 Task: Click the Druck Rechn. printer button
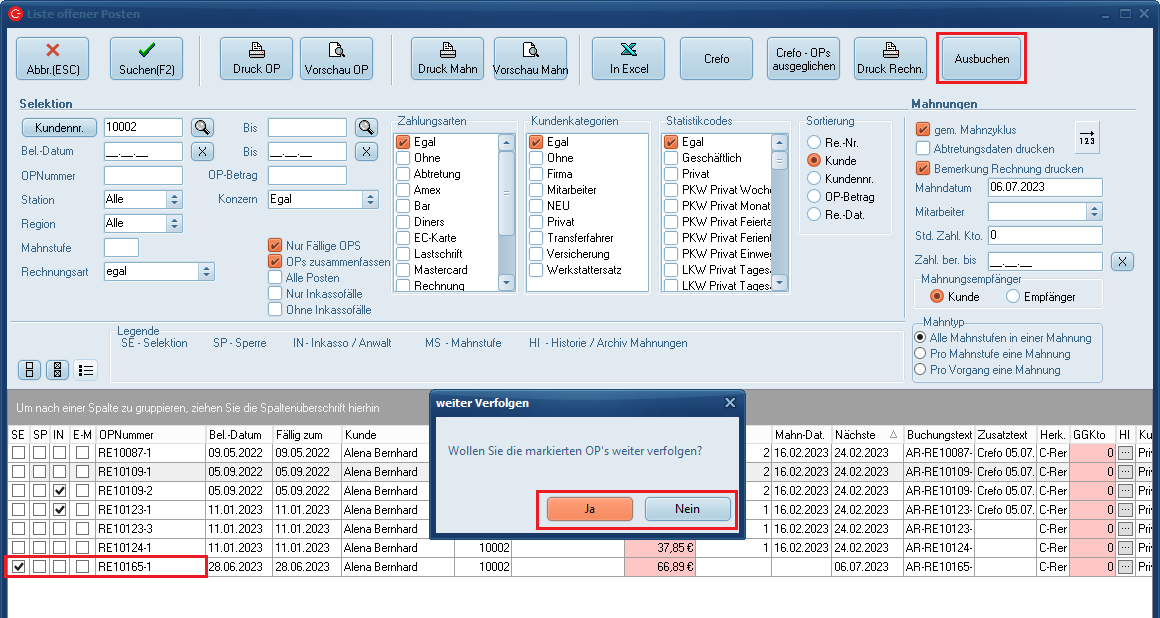click(890, 59)
